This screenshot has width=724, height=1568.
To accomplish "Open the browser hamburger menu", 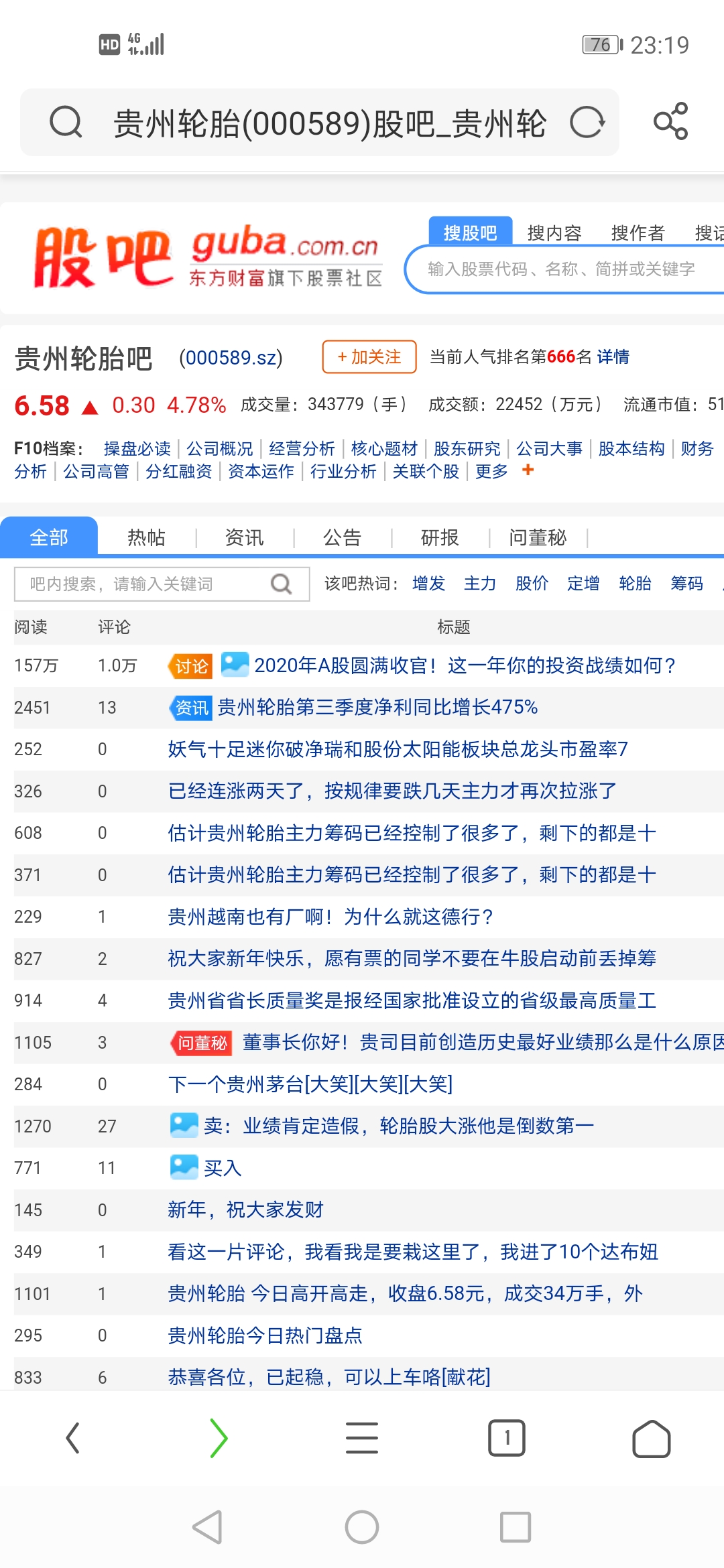I will (x=362, y=1438).
